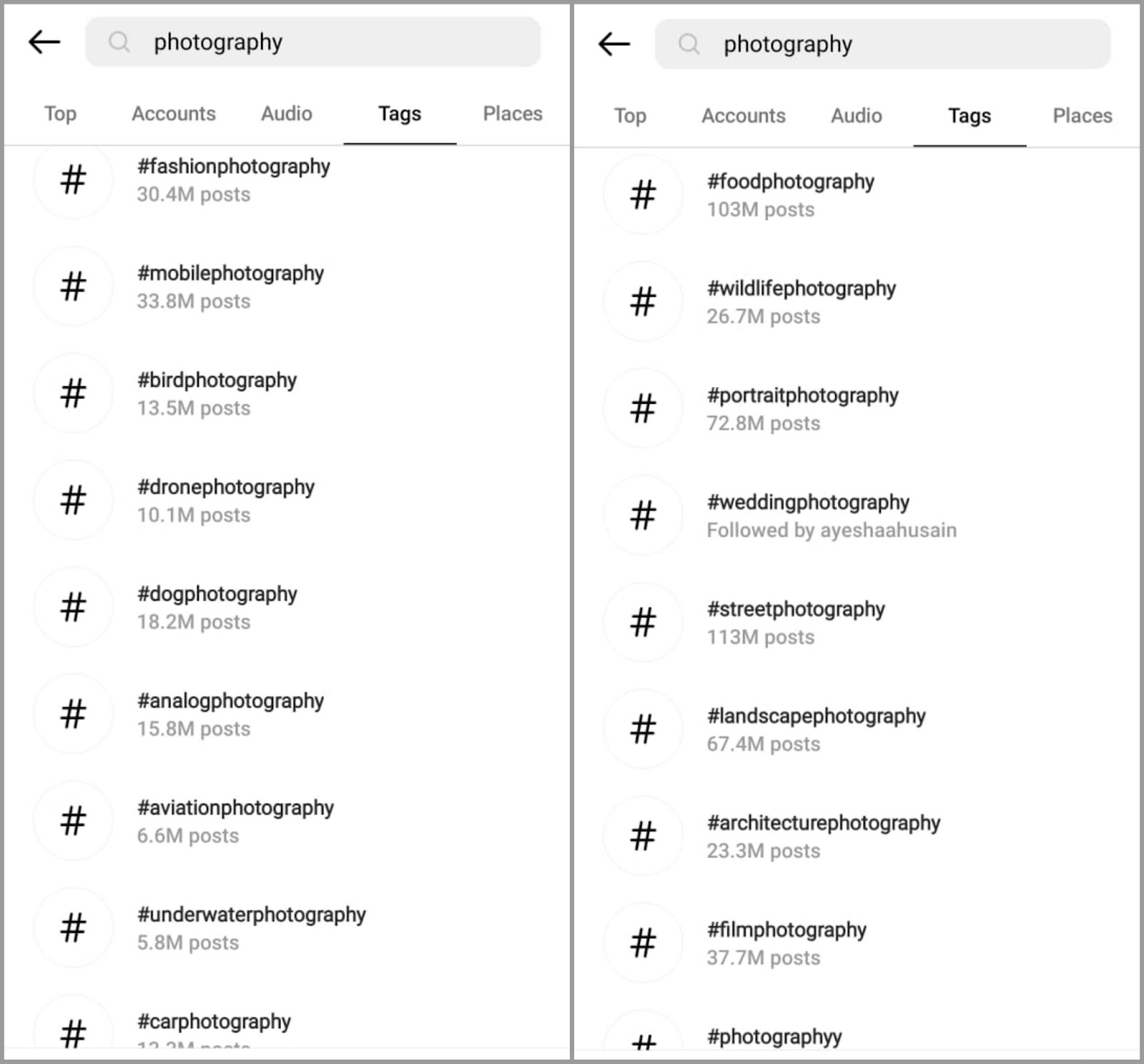This screenshot has height=1064, width=1144.
Task: Select the #portraitphotography result
Action: [x=802, y=408]
